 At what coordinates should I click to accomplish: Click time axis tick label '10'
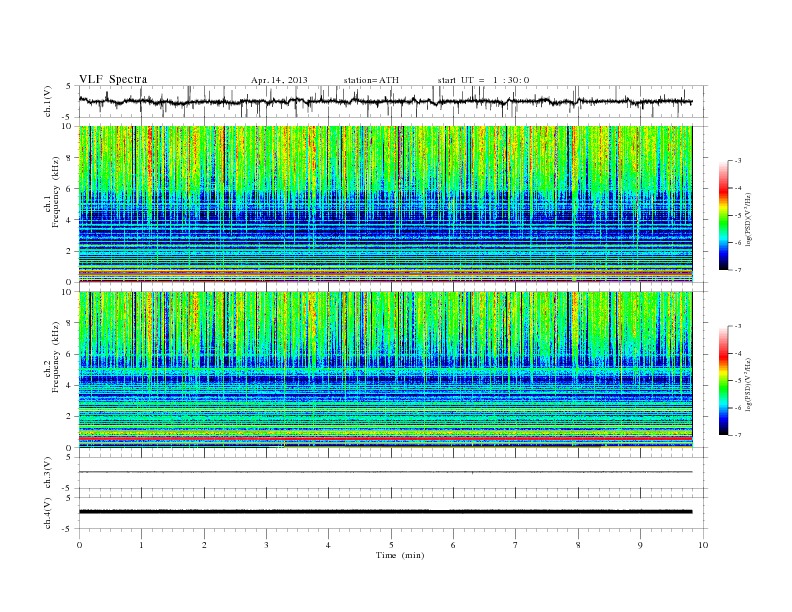tap(703, 545)
